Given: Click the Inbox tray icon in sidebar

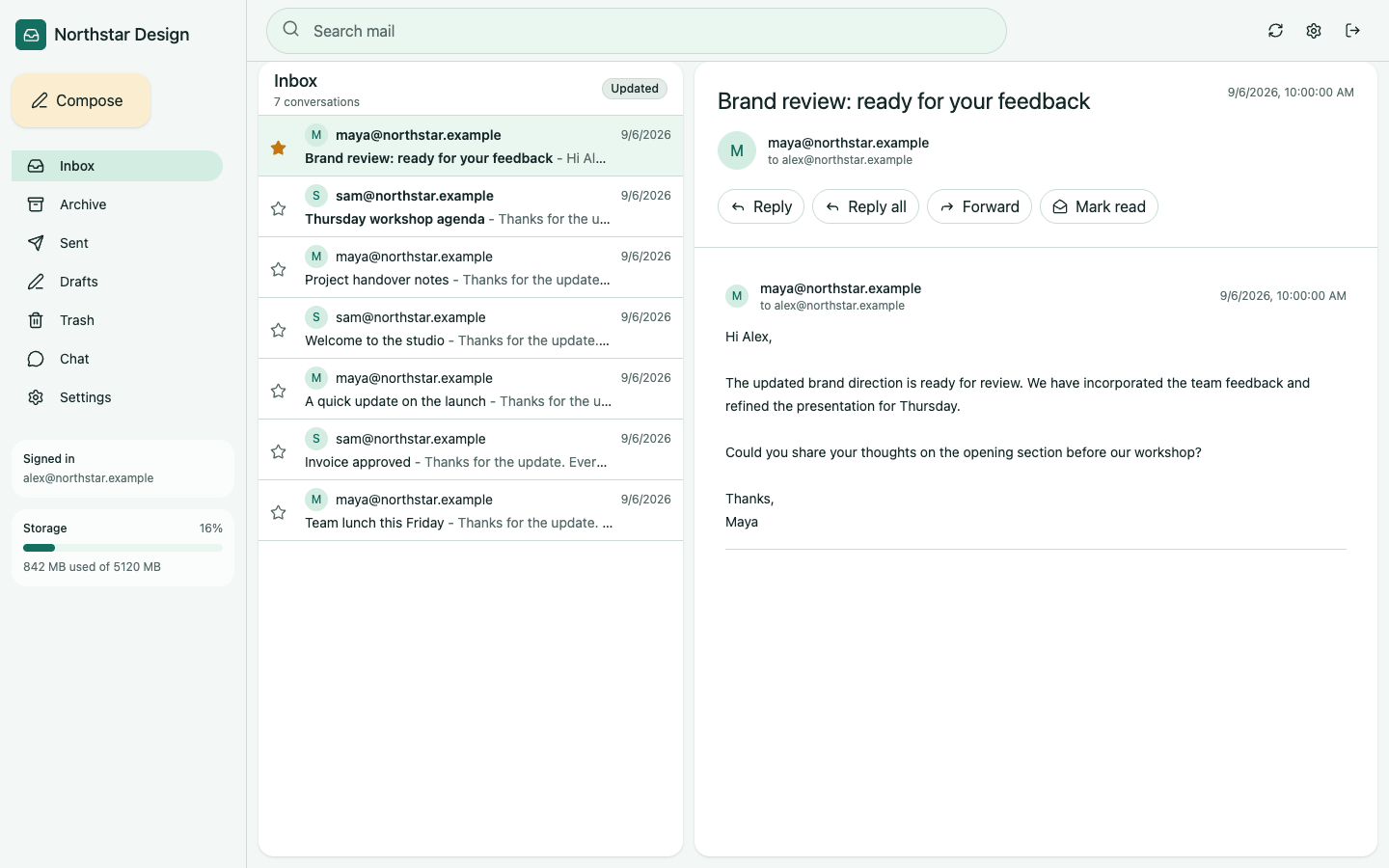Looking at the screenshot, I should 36,166.
